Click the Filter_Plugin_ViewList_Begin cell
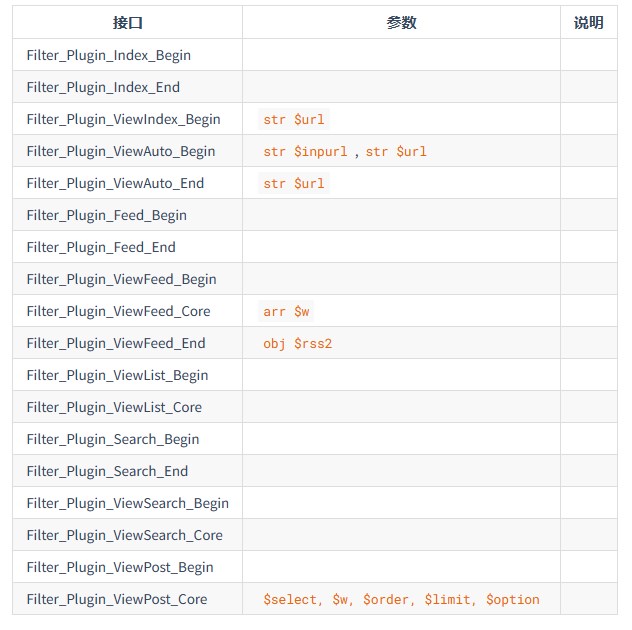The width and height of the screenshot is (632, 630). coord(117,375)
